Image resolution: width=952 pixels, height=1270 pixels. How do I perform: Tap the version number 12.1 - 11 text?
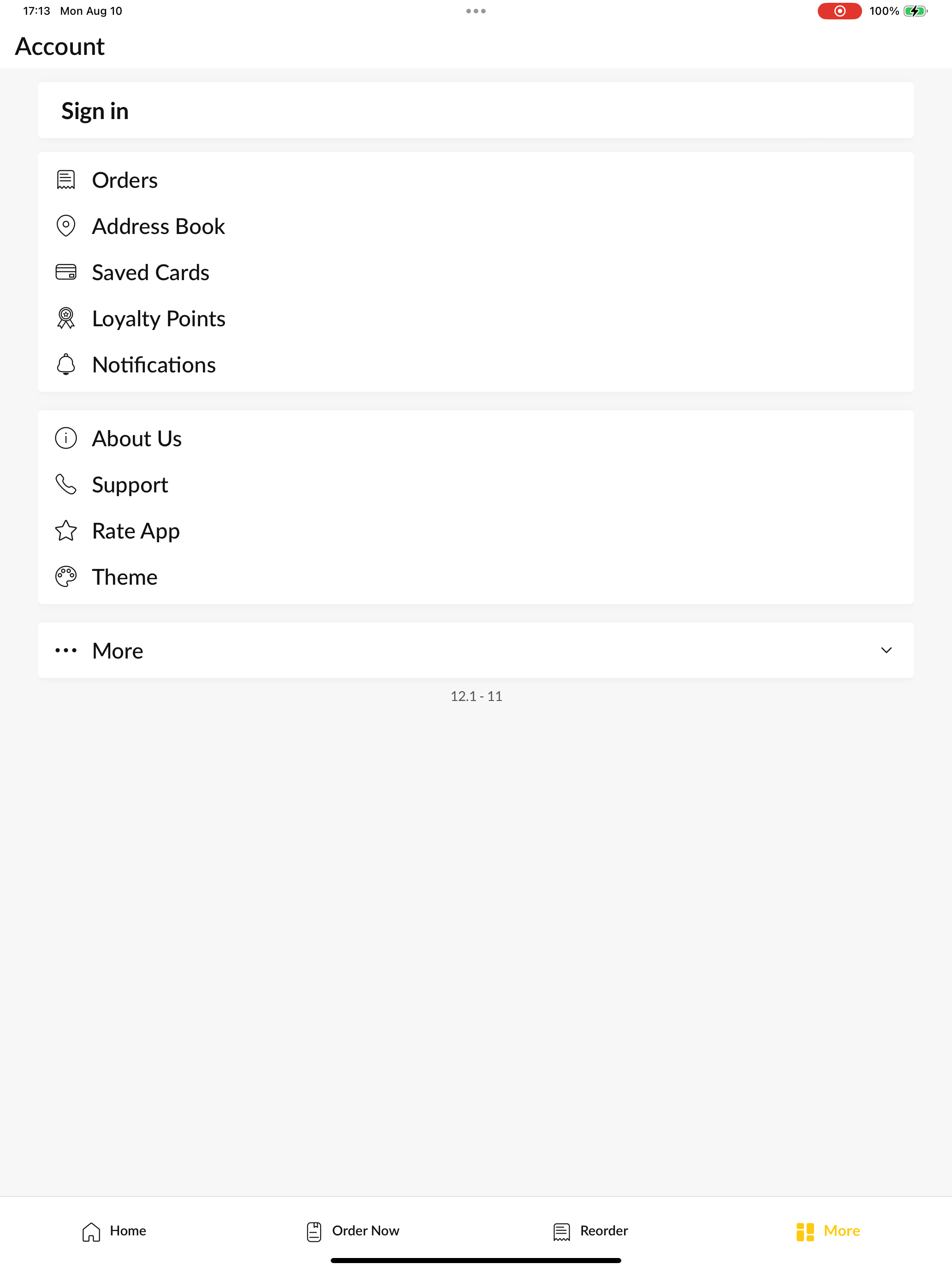[476, 696]
